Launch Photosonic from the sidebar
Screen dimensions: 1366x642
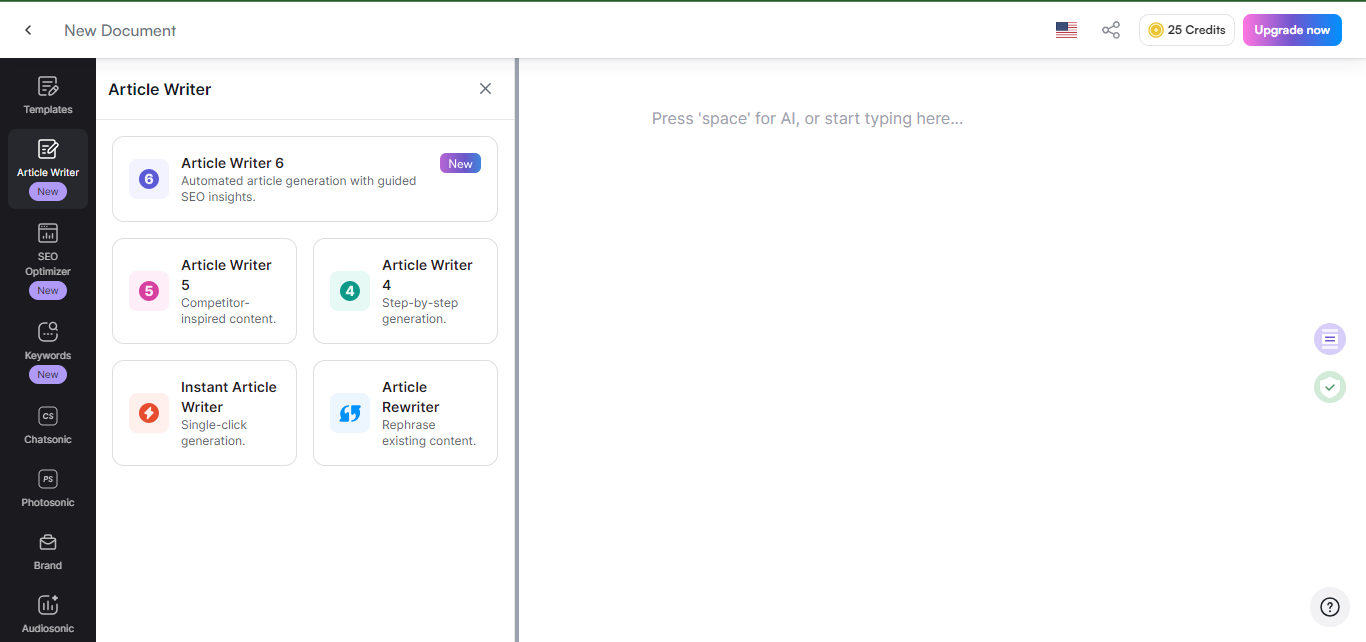(x=48, y=488)
